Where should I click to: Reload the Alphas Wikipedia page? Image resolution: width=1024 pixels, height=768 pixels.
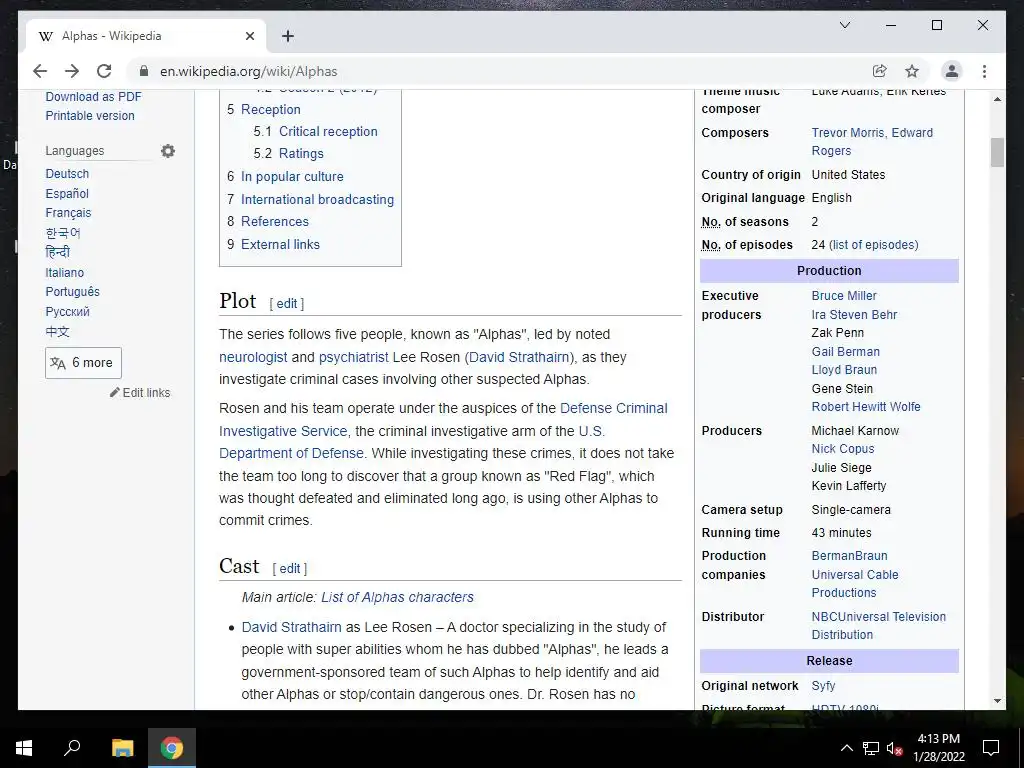pos(104,71)
